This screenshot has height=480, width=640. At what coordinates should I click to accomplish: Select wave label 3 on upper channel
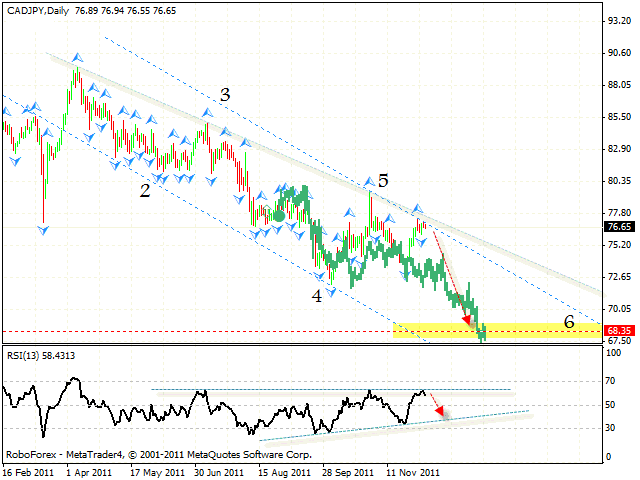[x=226, y=95]
